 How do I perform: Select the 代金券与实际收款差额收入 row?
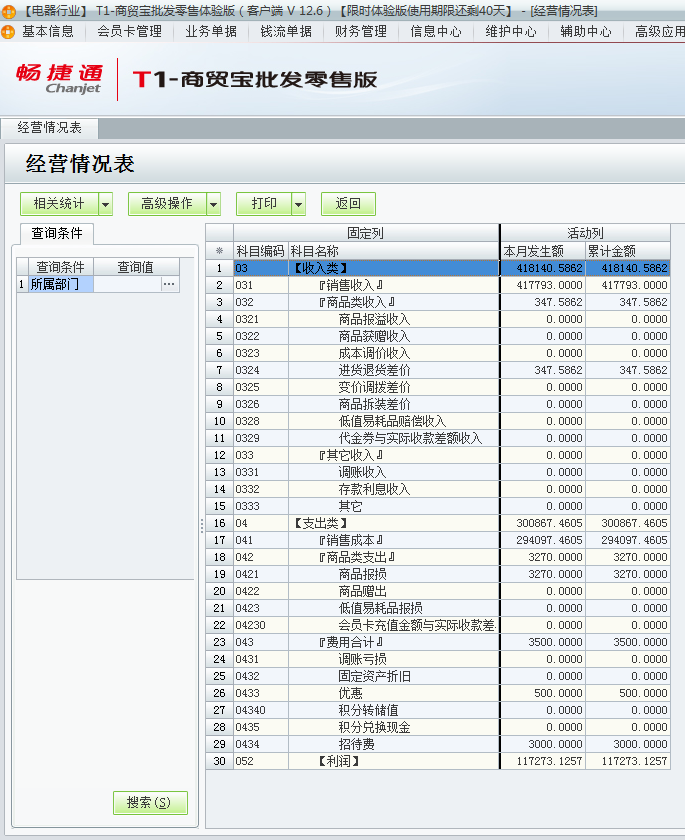[x=438, y=438]
